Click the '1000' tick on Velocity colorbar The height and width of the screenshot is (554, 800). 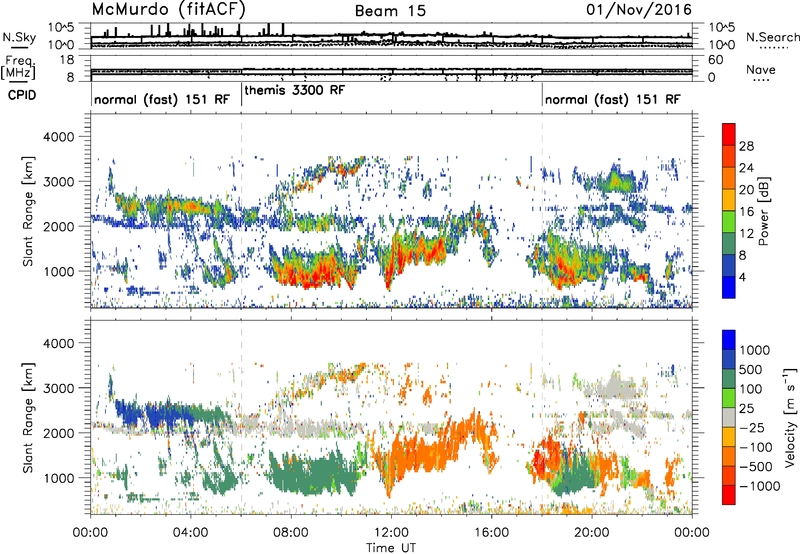(x=754, y=350)
